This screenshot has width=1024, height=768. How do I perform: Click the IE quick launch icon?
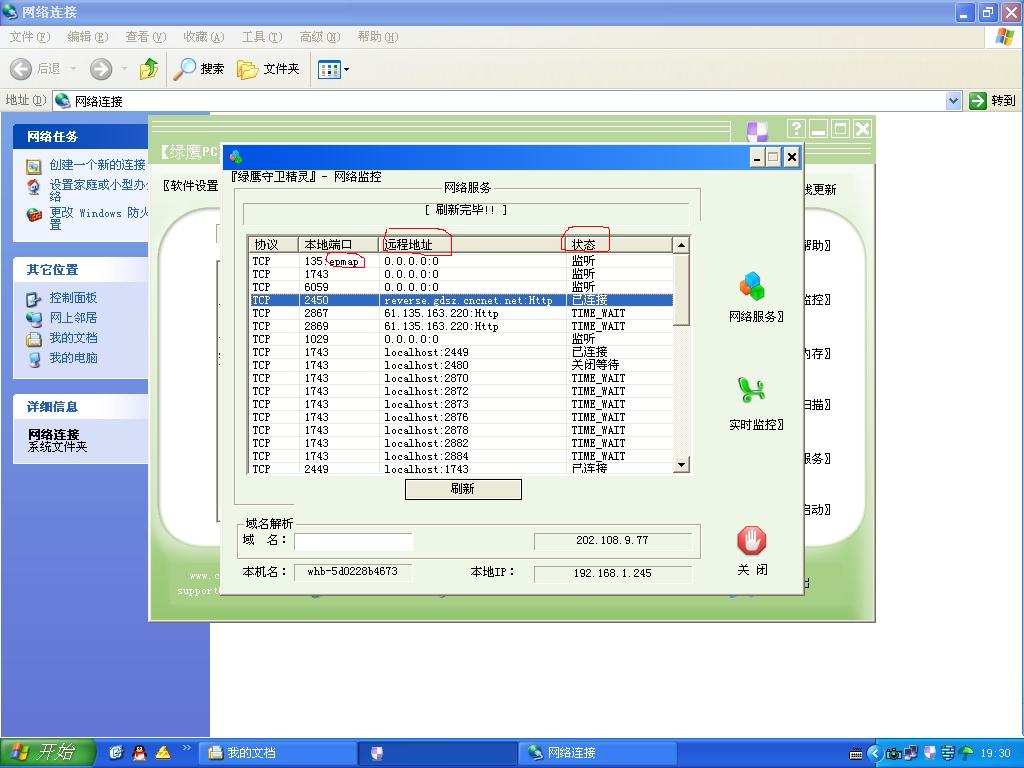pyautogui.click(x=116, y=753)
